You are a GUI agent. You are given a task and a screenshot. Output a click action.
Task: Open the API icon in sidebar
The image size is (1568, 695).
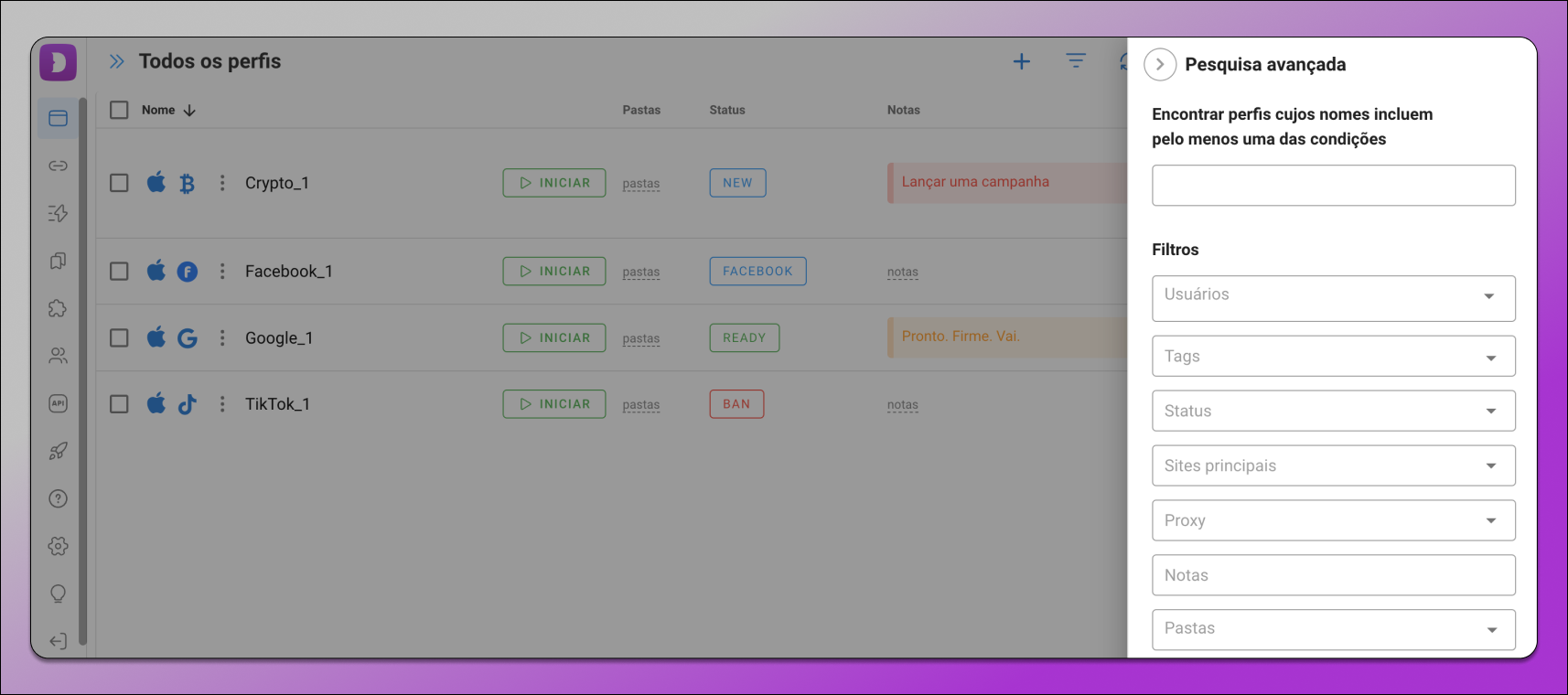click(59, 403)
